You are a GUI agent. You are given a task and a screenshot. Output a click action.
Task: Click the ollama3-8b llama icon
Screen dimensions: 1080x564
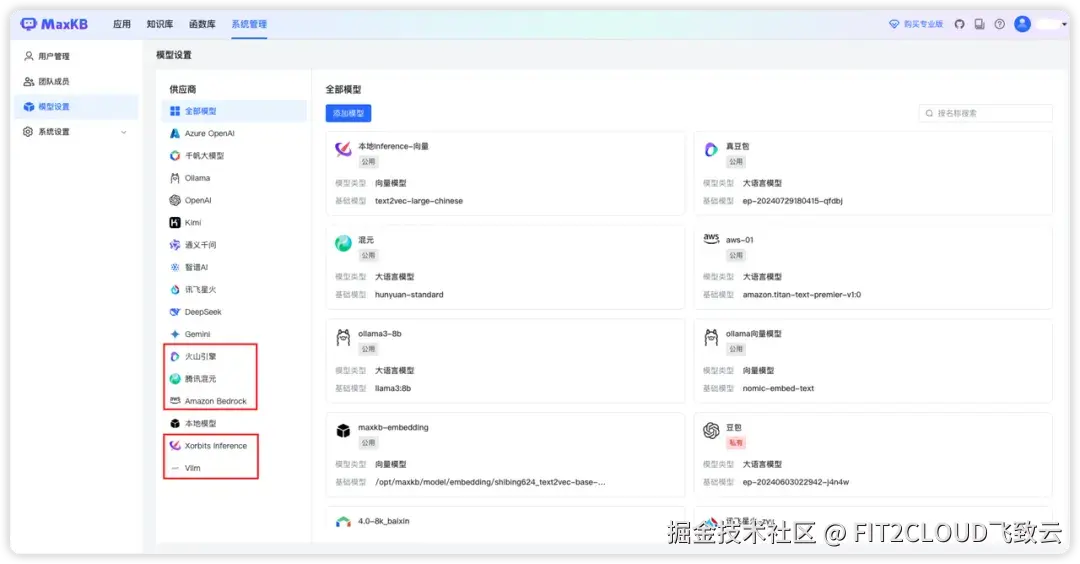pyautogui.click(x=343, y=337)
